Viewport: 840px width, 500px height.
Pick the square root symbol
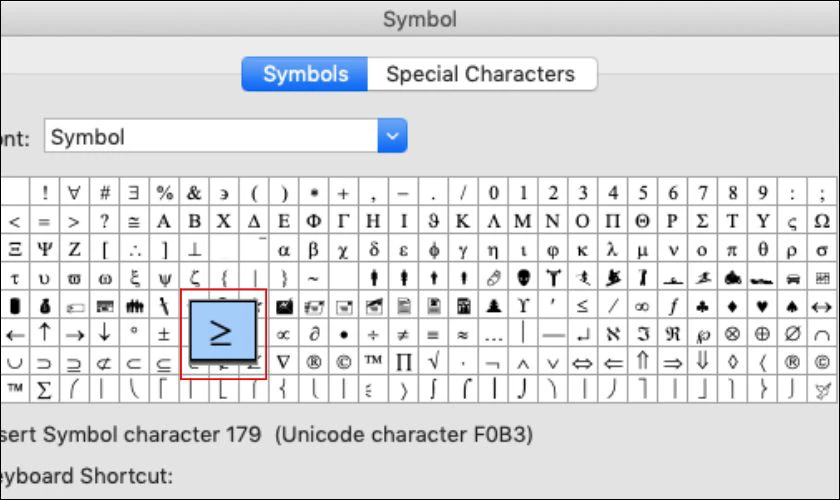[x=433, y=363]
